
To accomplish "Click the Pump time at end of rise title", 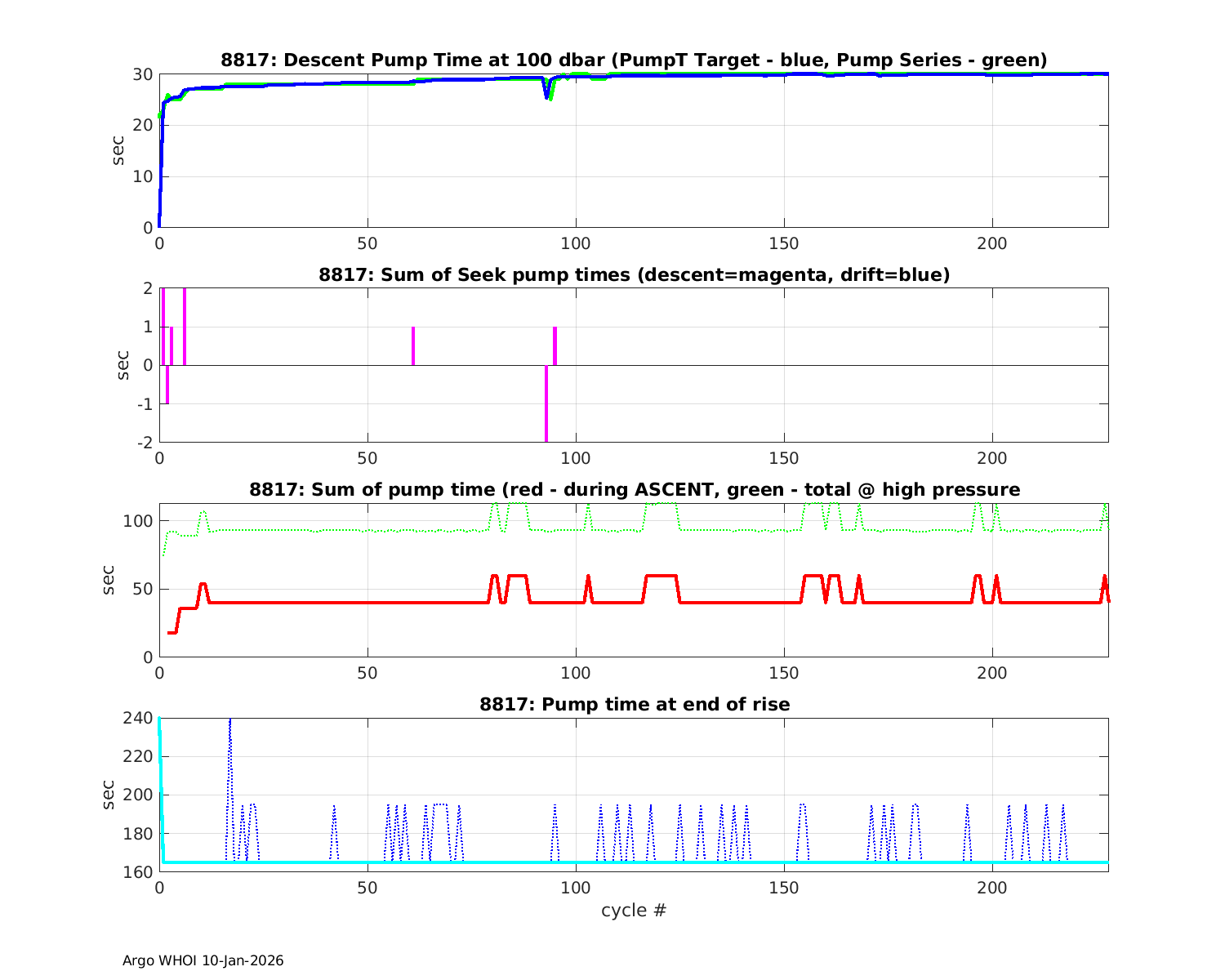I will point(634,704).
